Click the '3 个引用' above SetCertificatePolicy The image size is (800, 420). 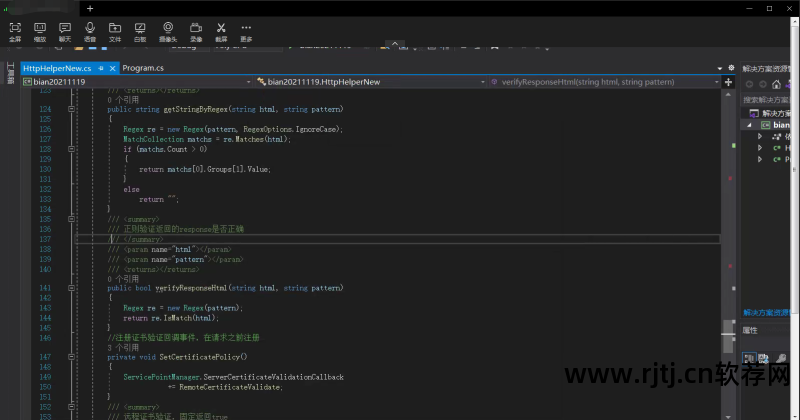(x=123, y=348)
